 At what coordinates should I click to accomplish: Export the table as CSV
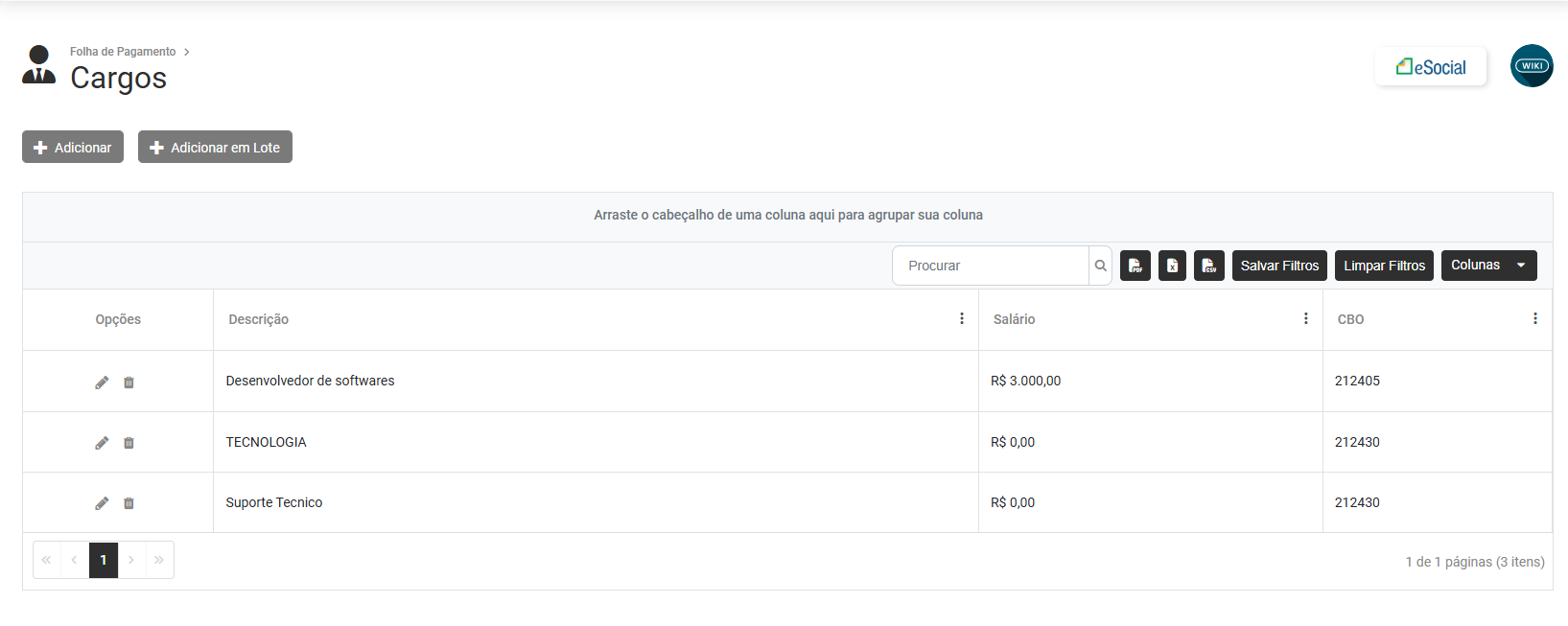coord(1208,266)
